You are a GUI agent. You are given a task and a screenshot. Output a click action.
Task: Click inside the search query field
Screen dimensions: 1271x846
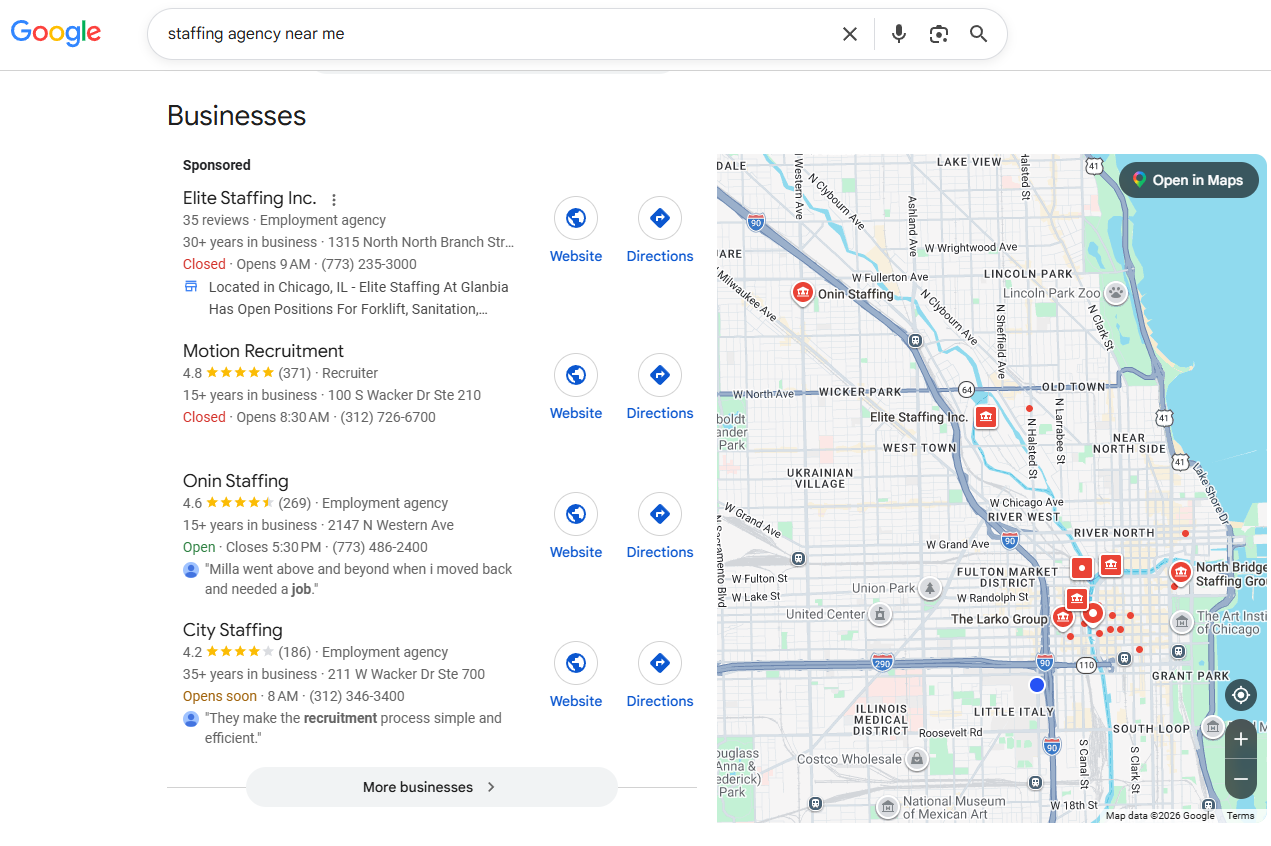(495, 34)
